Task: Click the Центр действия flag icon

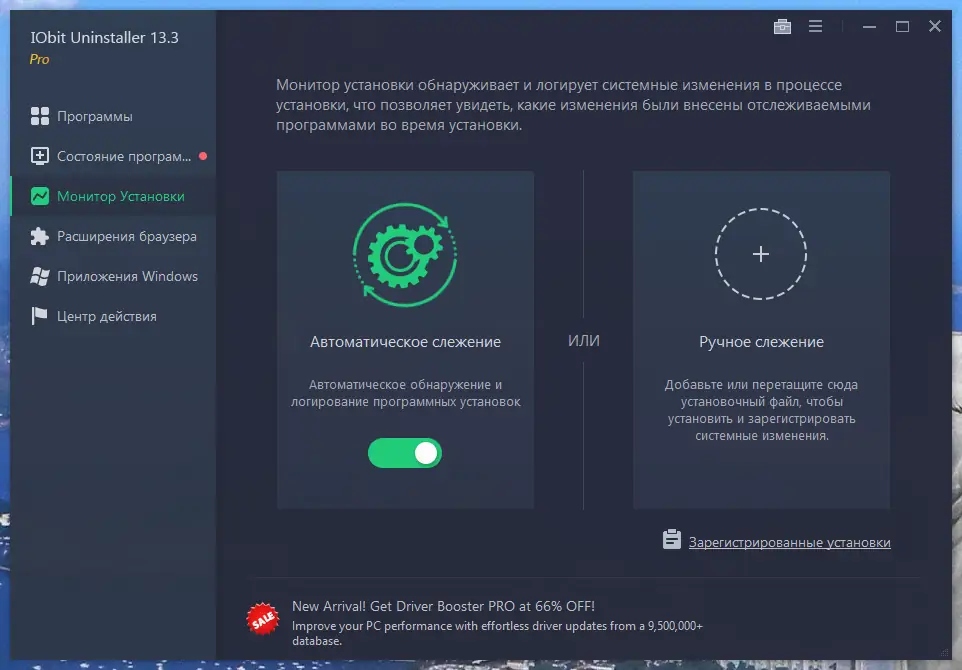Action: coord(40,316)
